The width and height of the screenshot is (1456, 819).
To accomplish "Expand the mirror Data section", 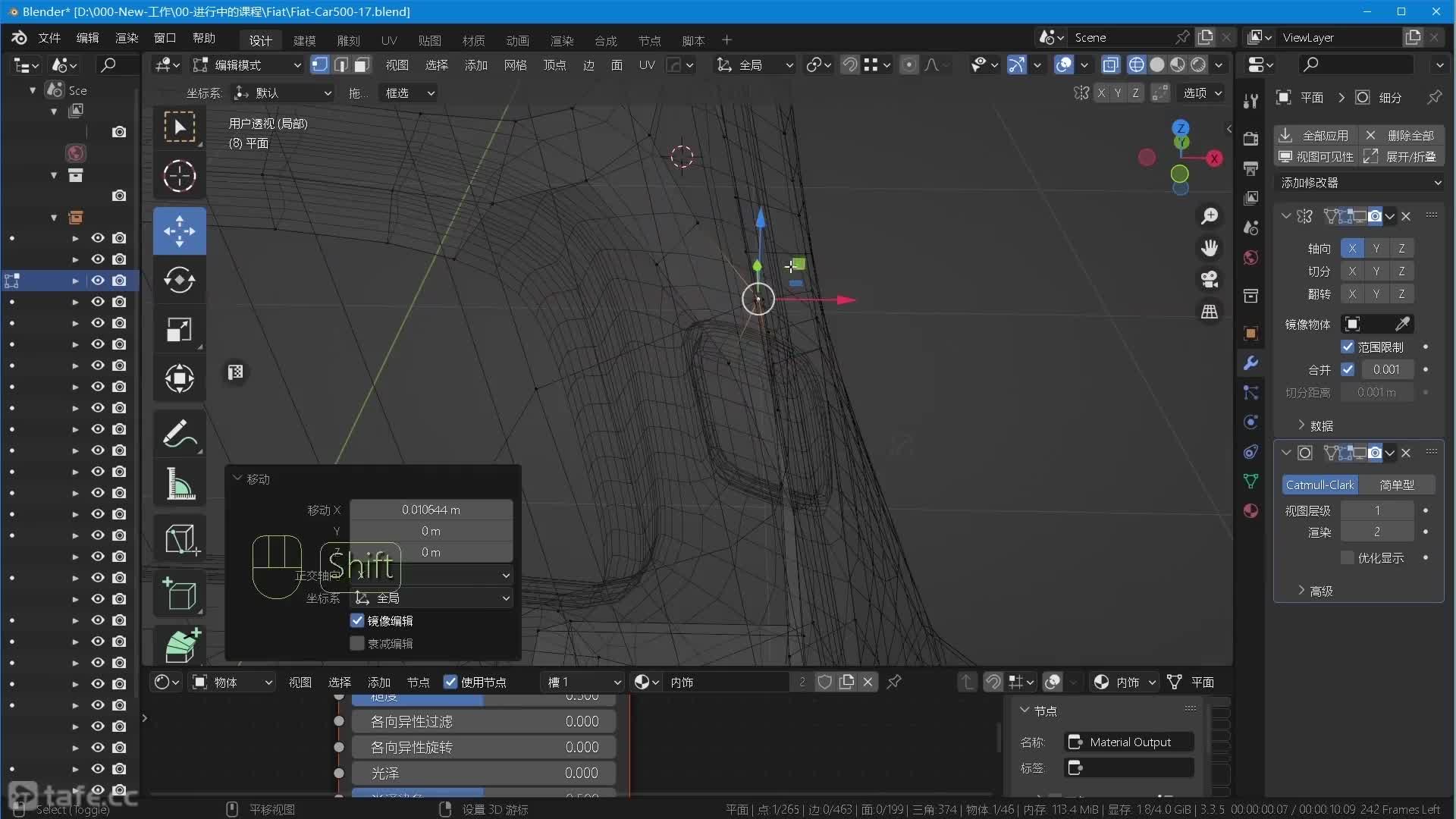I will point(1316,425).
